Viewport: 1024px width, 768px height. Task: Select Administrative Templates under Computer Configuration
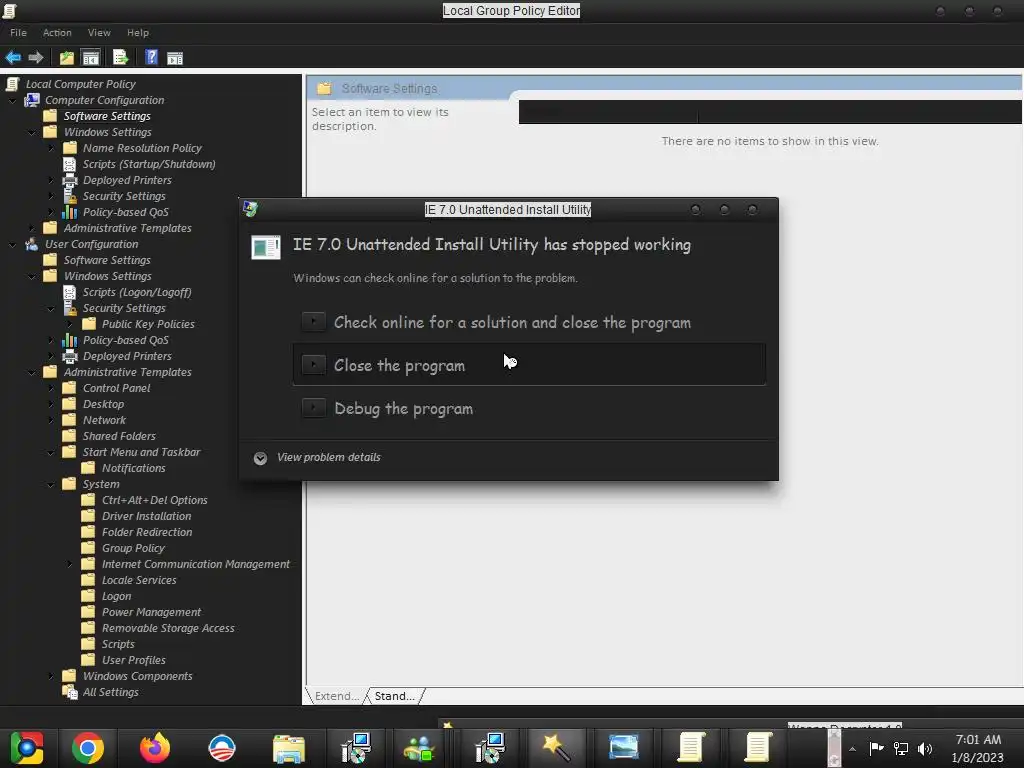click(127, 228)
